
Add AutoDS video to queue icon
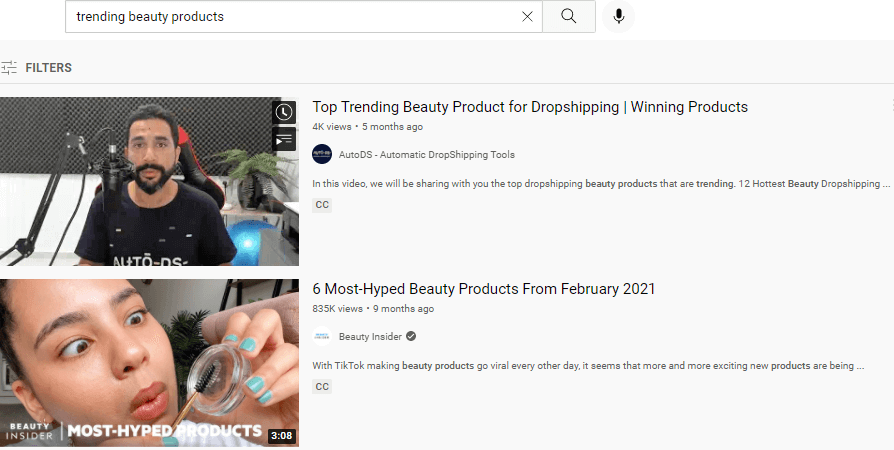pyautogui.click(x=284, y=139)
